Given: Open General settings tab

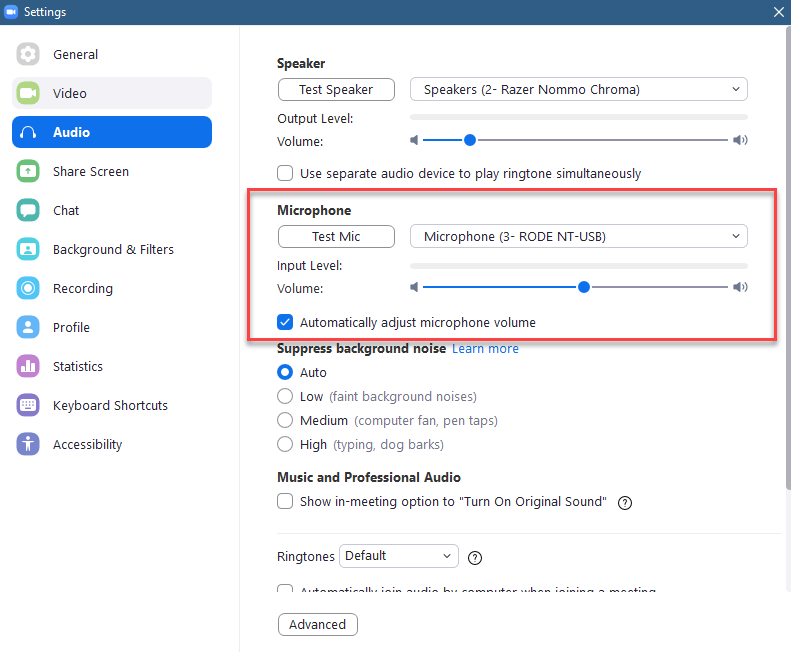Looking at the screenshot, I should [112, 54].
